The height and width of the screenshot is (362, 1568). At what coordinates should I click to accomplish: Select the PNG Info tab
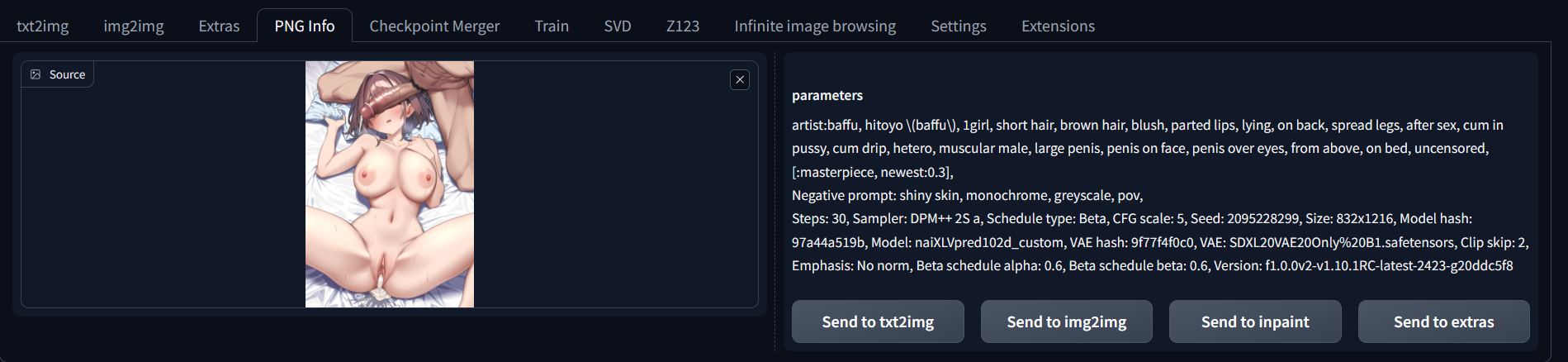(x=305, y=26)
